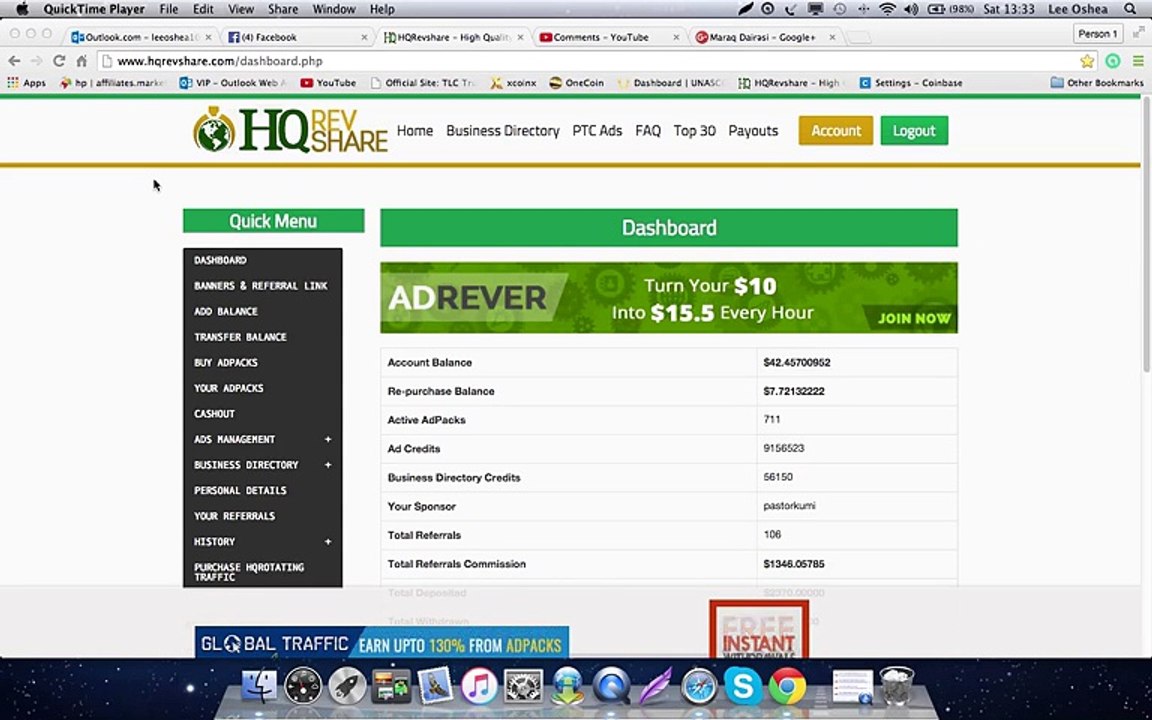Click the Settings - Coinbase bookmark

tap(911, 83)
